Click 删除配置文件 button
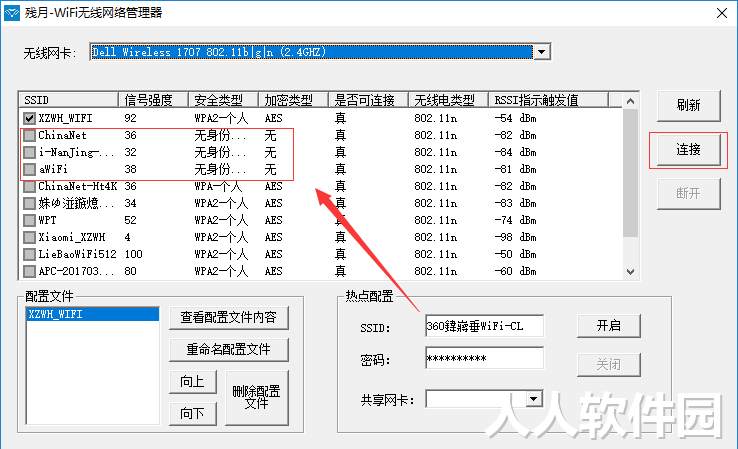 coord(257,397)
